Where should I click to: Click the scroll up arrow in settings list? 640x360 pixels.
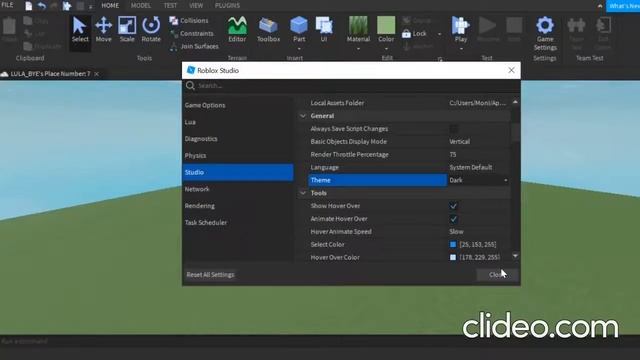click(x=515, y=102)
